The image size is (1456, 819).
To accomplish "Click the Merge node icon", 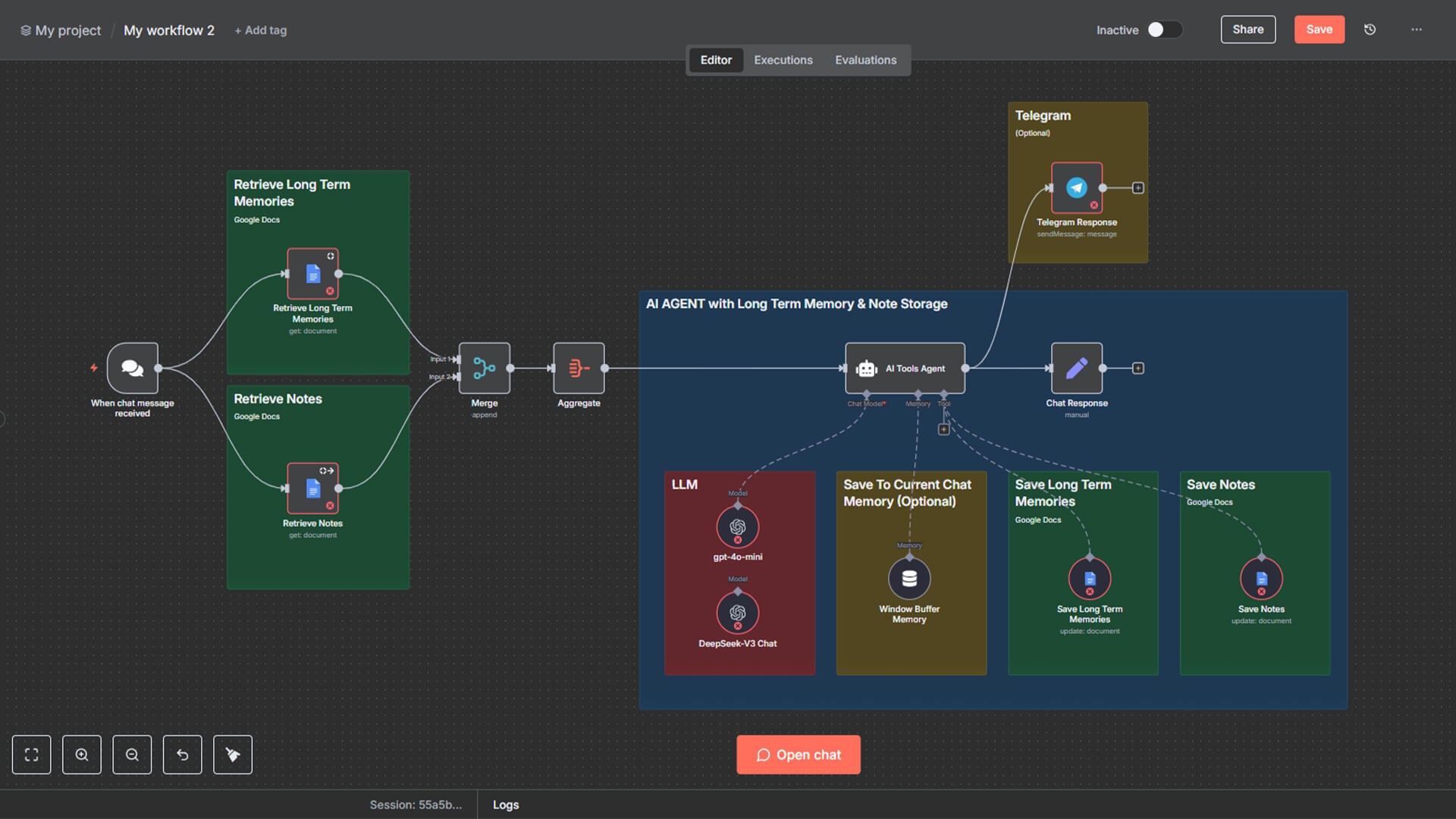I will (x=484, y=369).
